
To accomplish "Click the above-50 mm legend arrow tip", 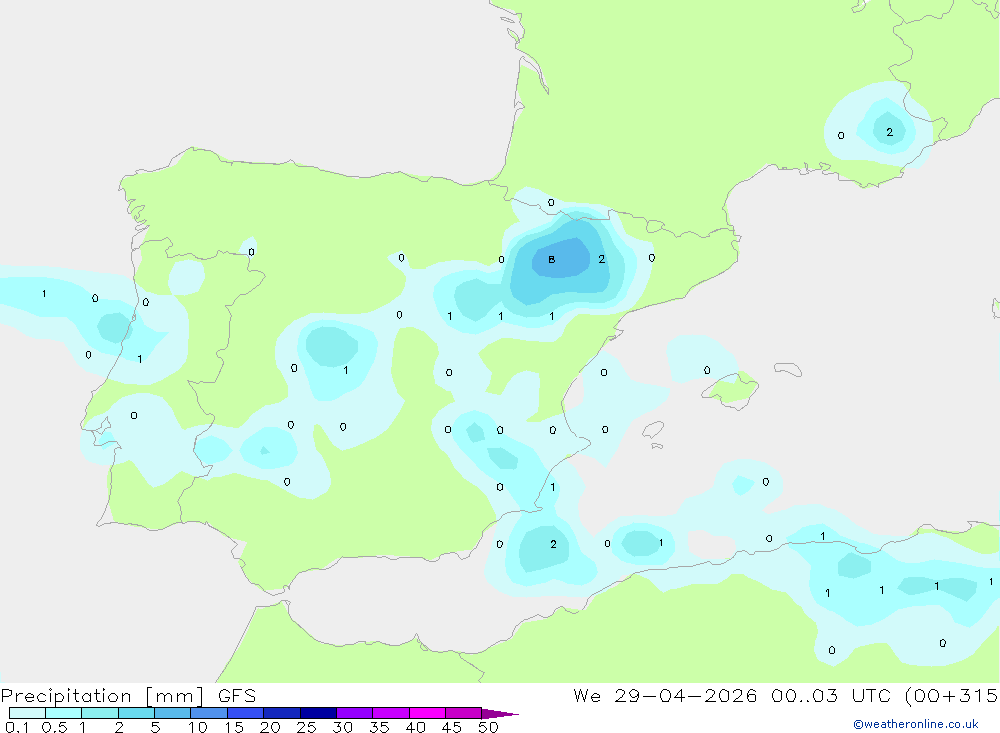I will point(501,713).
